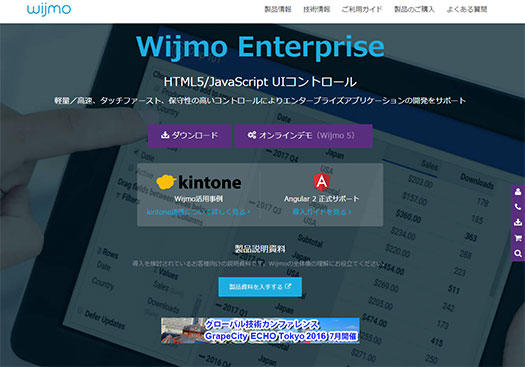Open the オンラインデモ (Wijmo 5) button
Screen dimensions: 525x367
tap(303, 136)
